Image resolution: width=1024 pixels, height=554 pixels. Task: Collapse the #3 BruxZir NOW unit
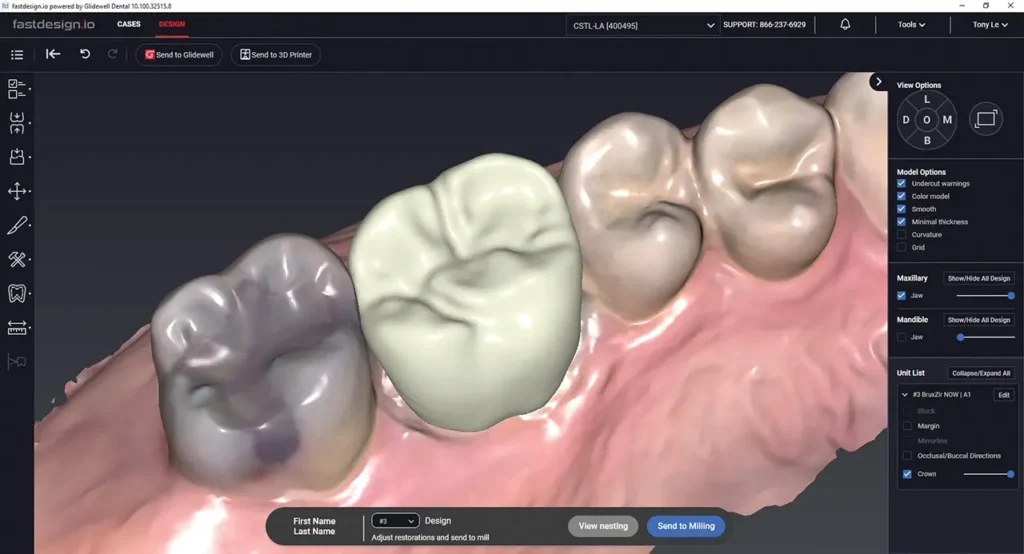tap(905, 395)
